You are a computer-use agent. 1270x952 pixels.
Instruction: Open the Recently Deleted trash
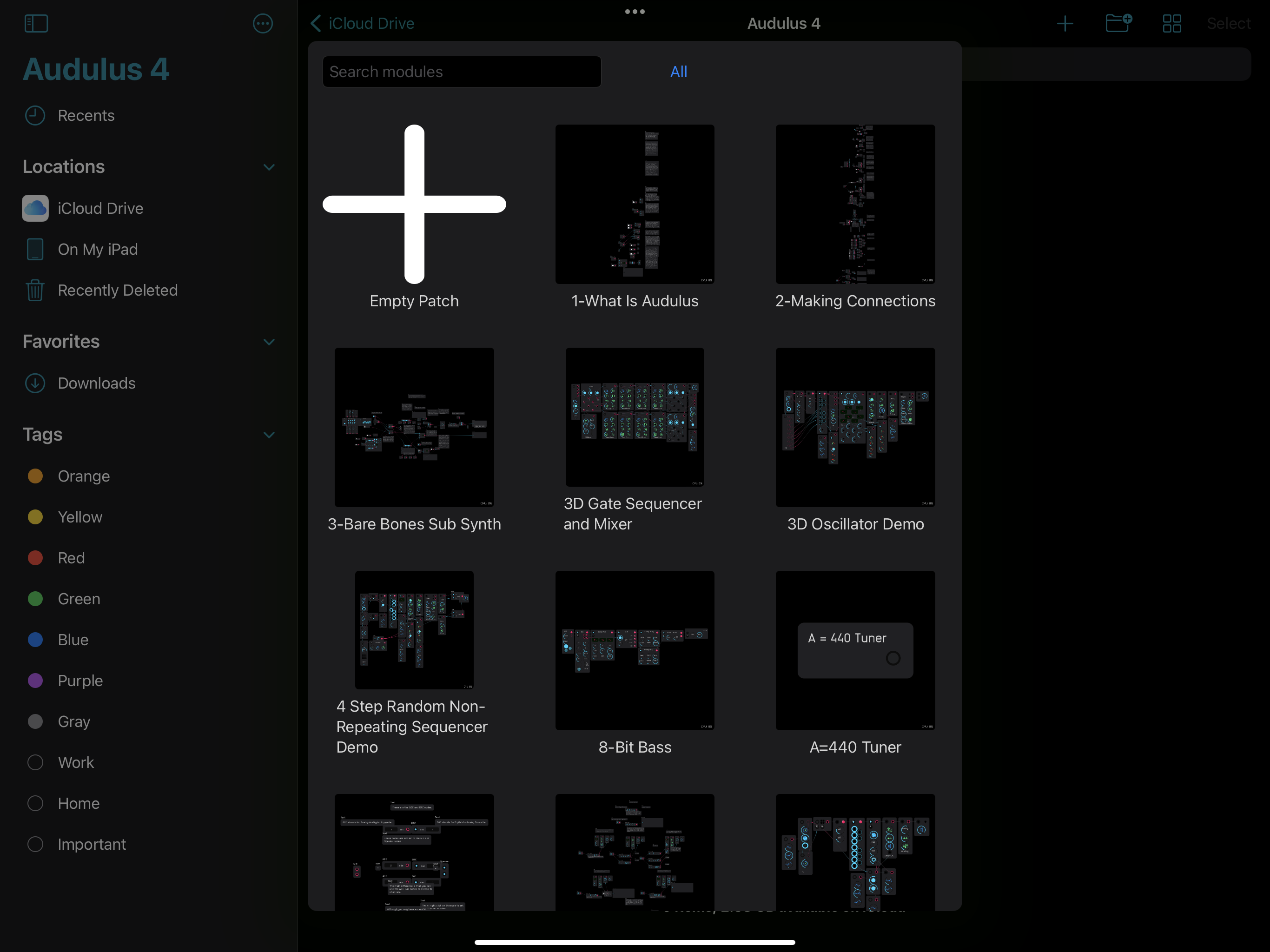pyautogui.click(x=117, y=290)
